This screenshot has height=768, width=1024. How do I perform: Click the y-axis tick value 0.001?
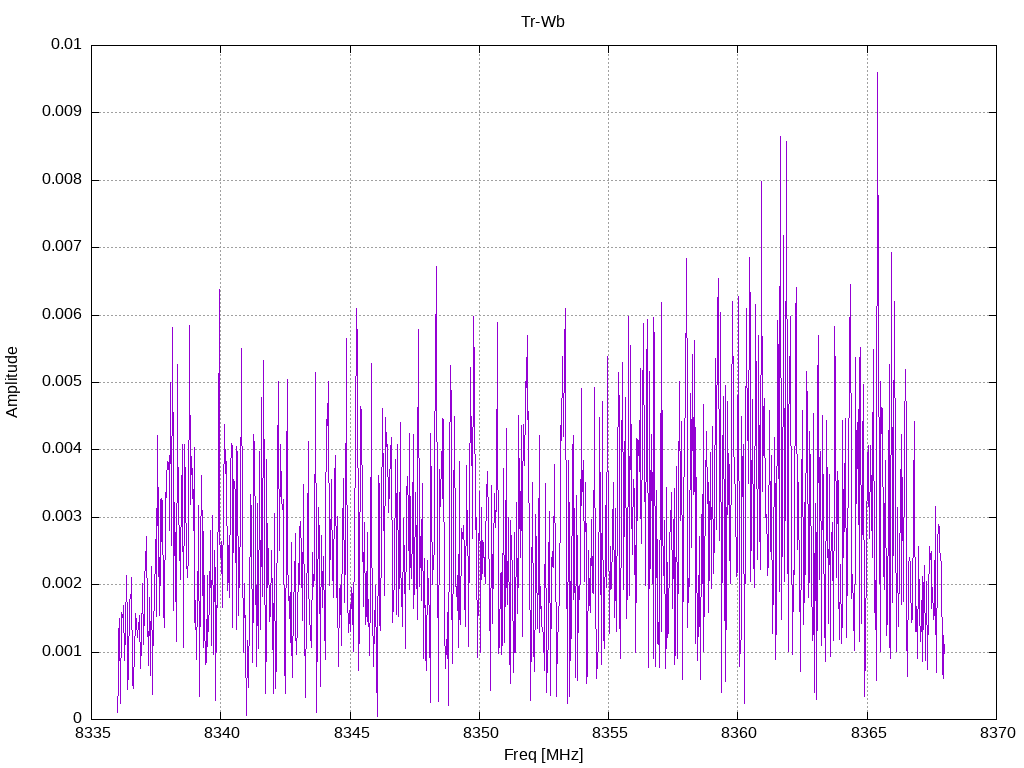coord(62,652)
